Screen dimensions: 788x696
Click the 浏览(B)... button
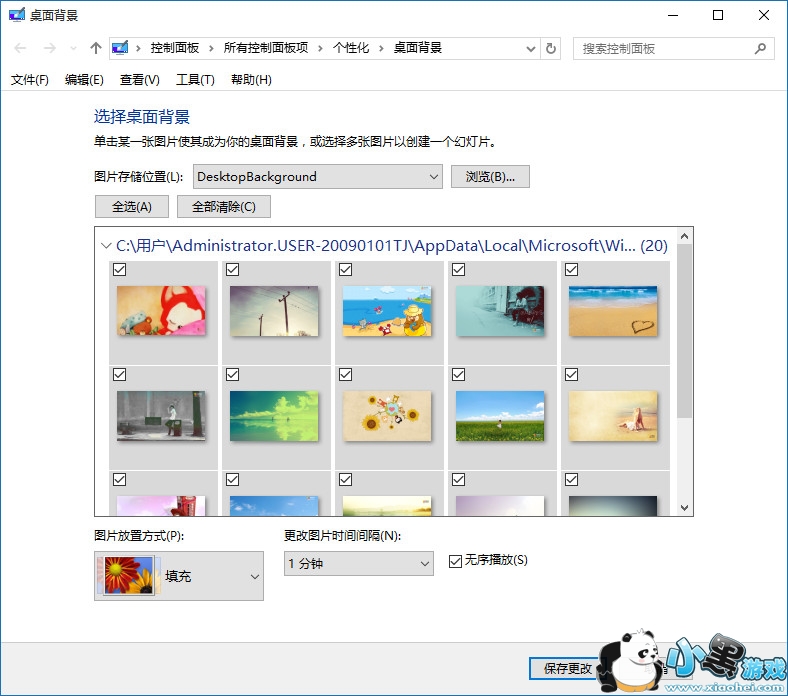pyautogui.click(x=490, y=177)
